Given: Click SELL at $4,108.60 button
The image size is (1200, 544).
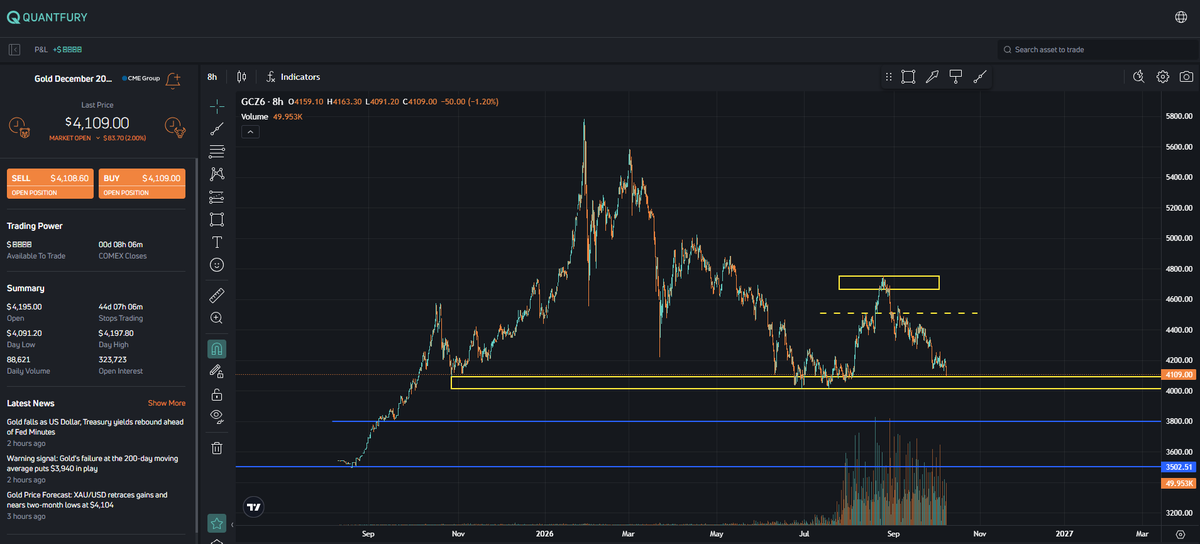Looking at the screenshot, I should (50, 183).
